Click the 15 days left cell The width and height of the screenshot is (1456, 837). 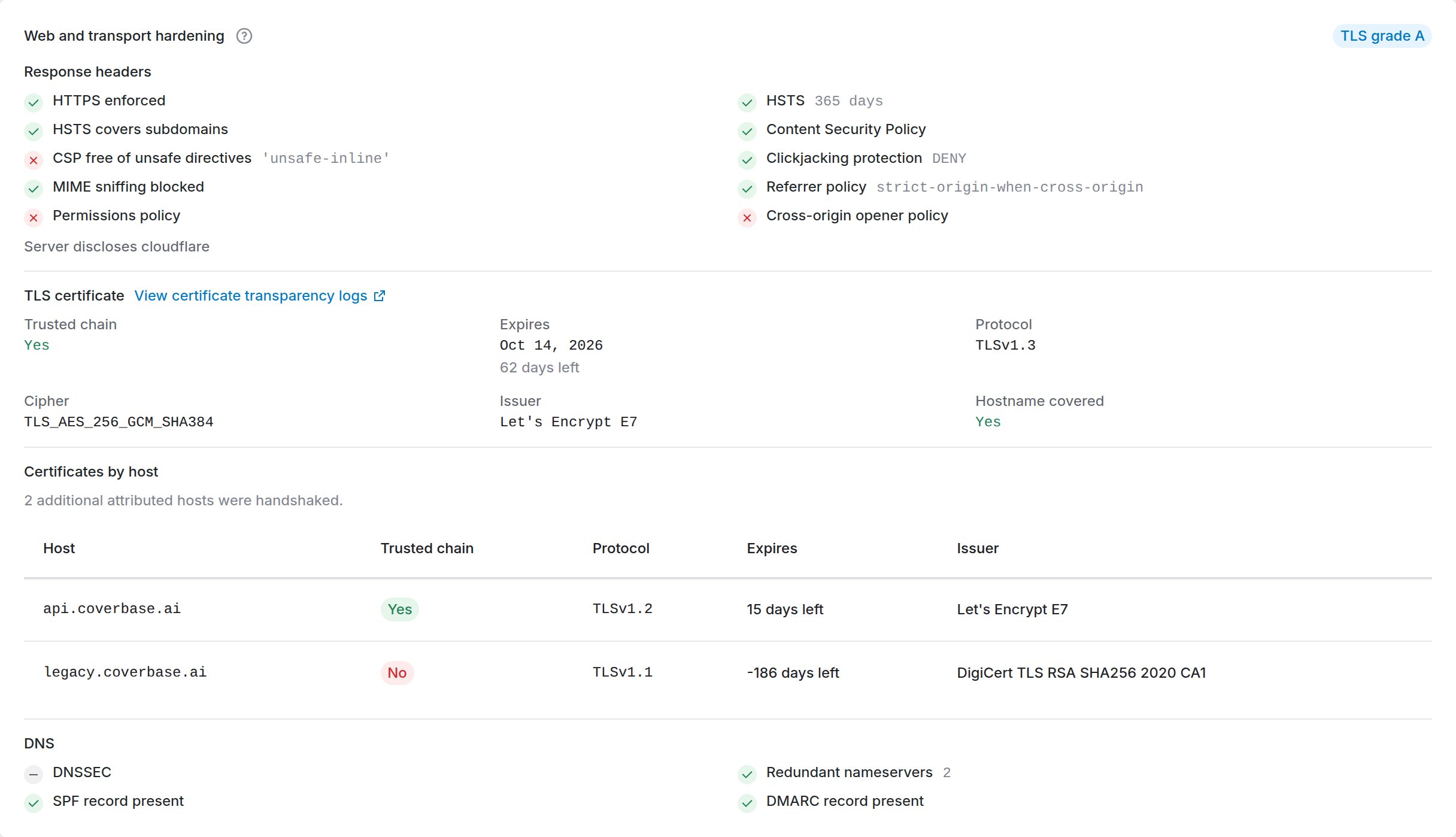coord(785,609)
